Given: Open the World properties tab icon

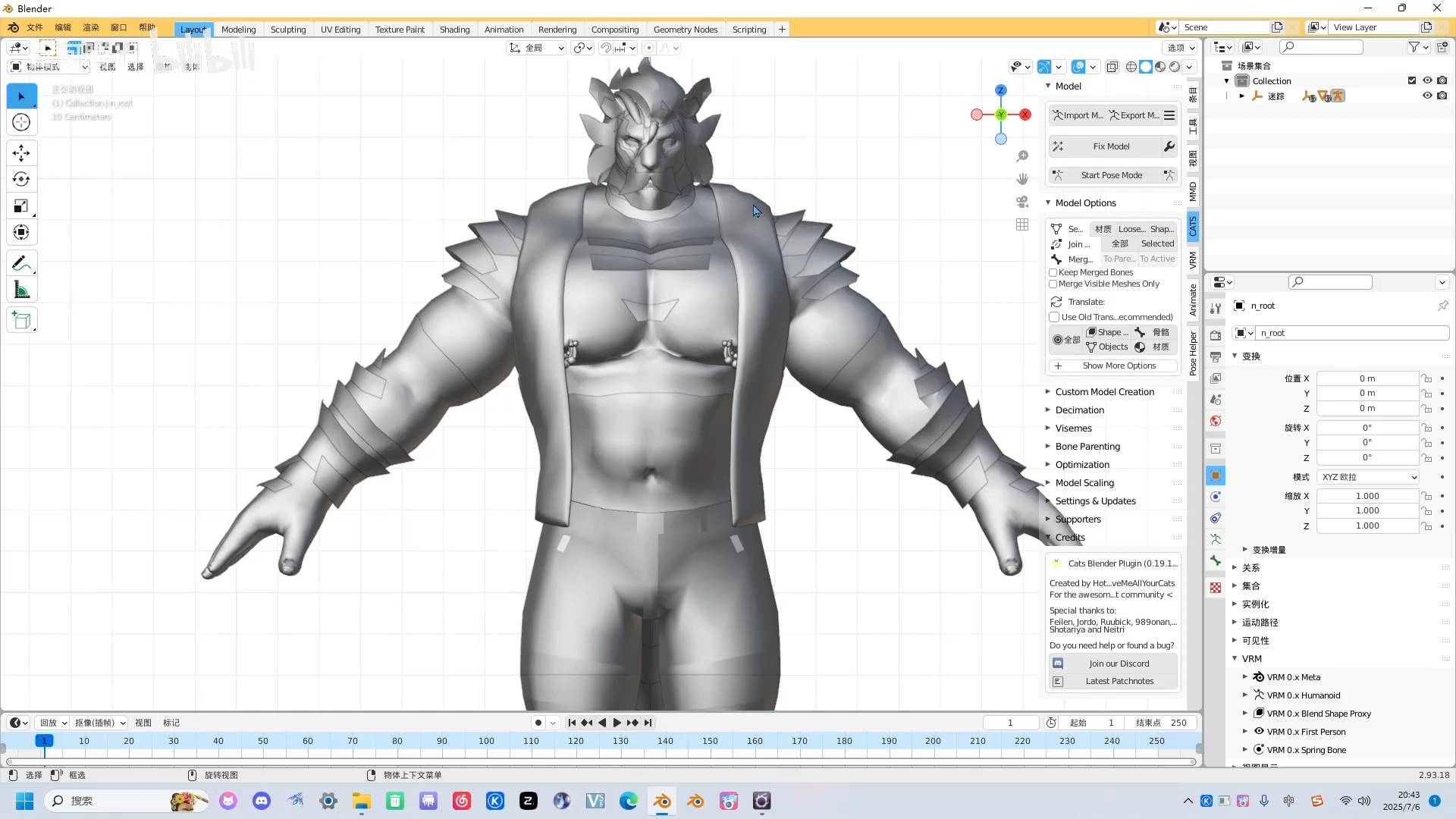Looking at the screenshot, I should 1216,421.
